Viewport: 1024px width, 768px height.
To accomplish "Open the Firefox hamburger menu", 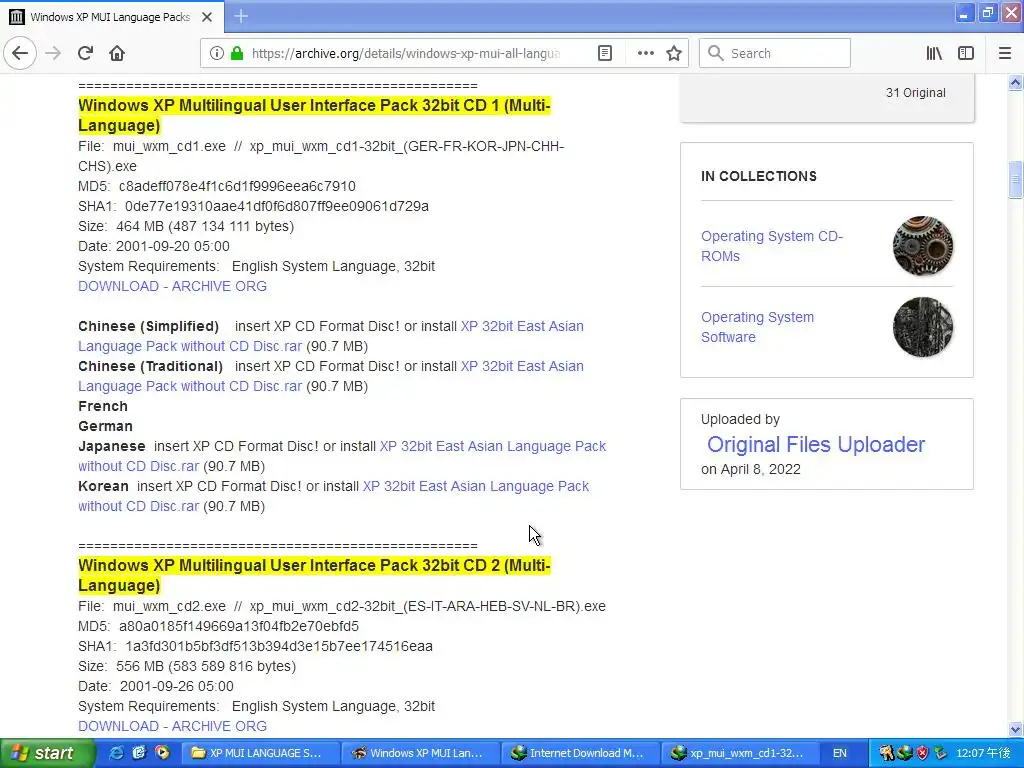I will (x=1005, y=53).
